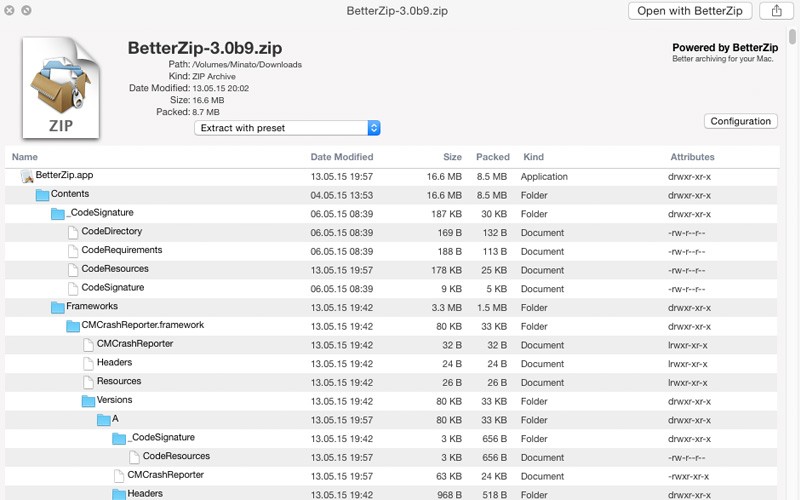Viewport: 800px width, 500px height.
Task: Click the 24 KB packed cell
Action: click(494, 477)
